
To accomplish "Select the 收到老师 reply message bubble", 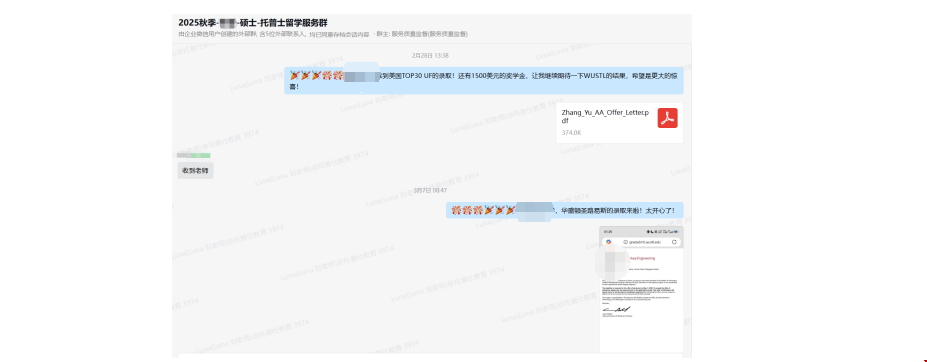I will click(195, 170).
